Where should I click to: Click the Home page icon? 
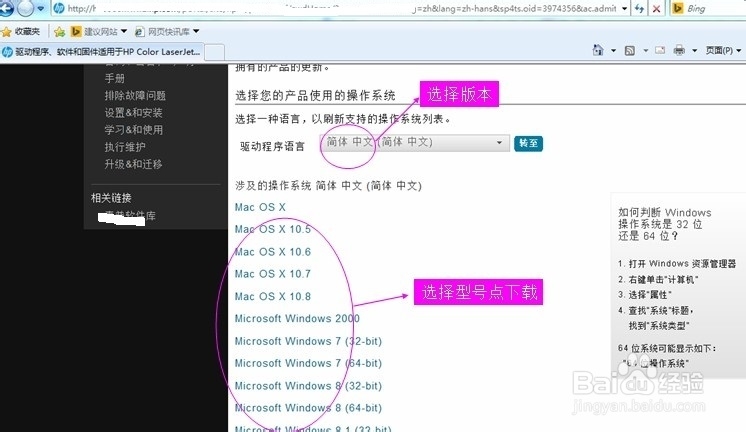coord(598,50)
